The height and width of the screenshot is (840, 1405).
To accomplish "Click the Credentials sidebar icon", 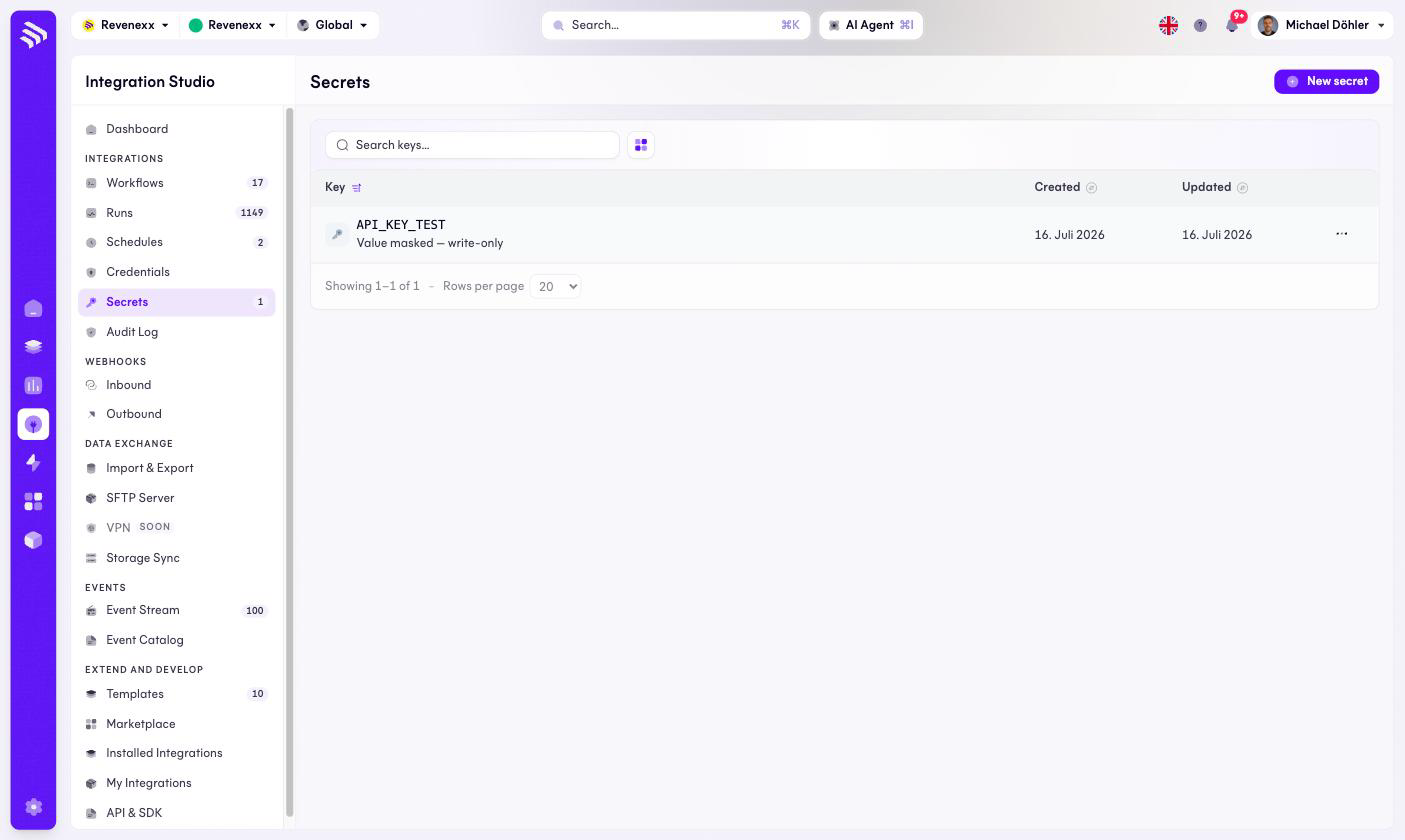I will [x=91, y=272].
